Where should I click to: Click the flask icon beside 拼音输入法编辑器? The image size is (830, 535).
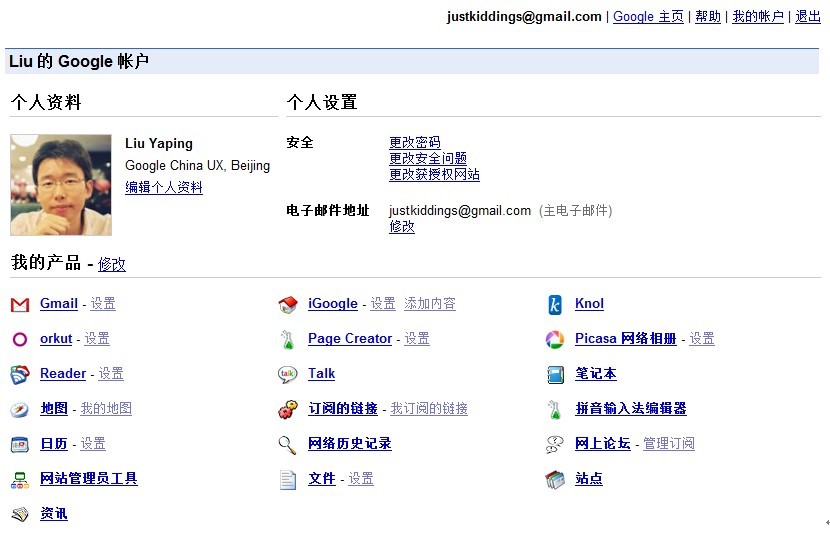coord(554,410)
